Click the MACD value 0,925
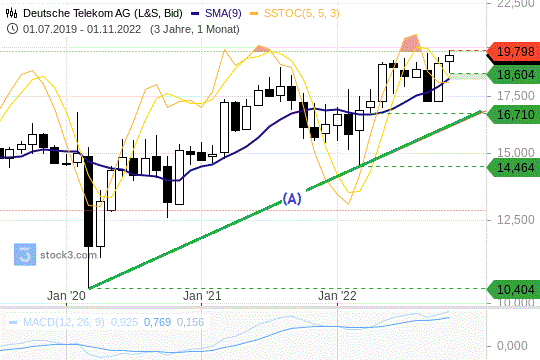This screenshot has width=540, height=360. pyautogui.click(x=124, y=322)
